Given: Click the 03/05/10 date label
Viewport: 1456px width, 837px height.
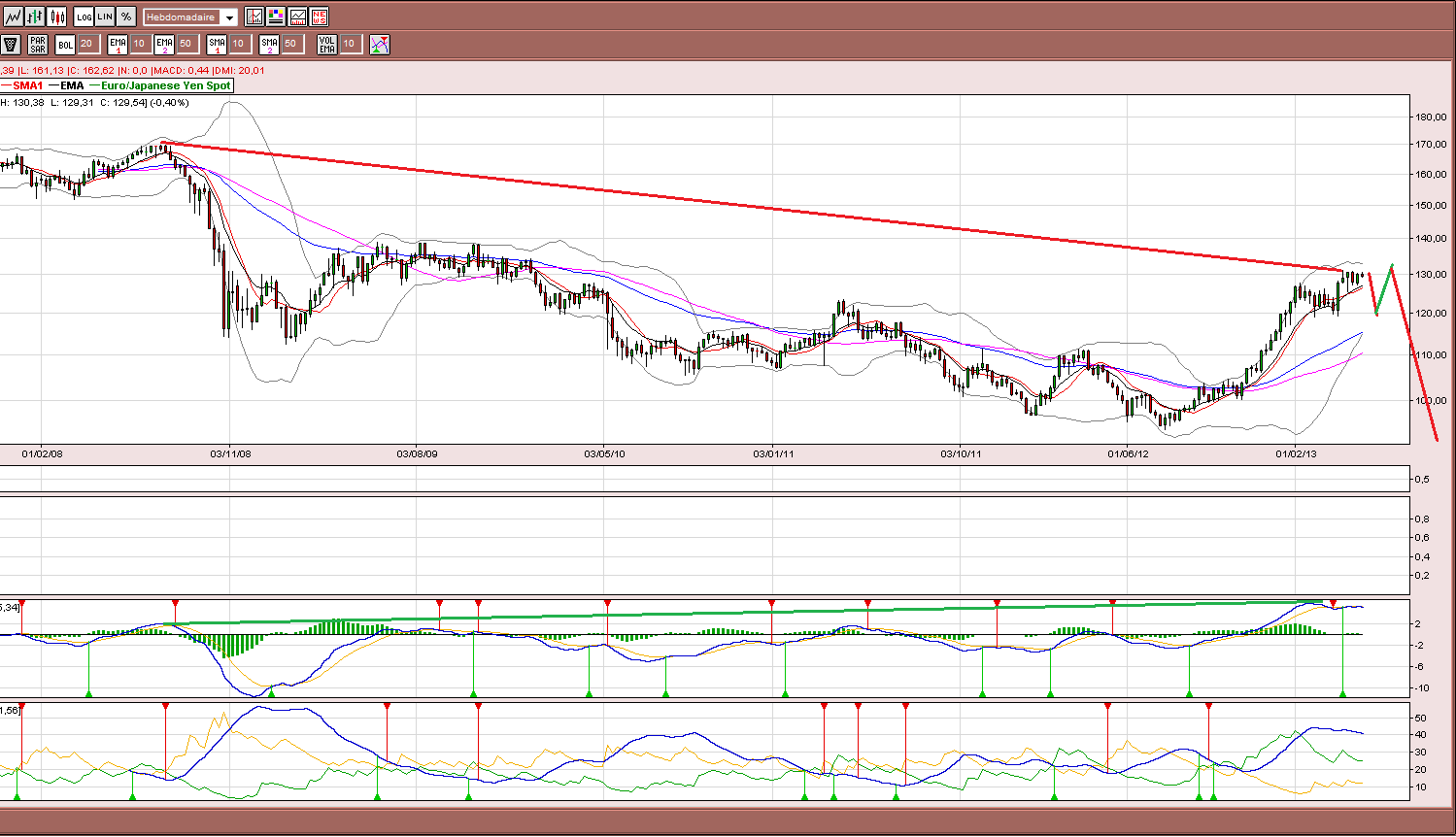Looking at the screenshot, I should click(x=604, y=453).
